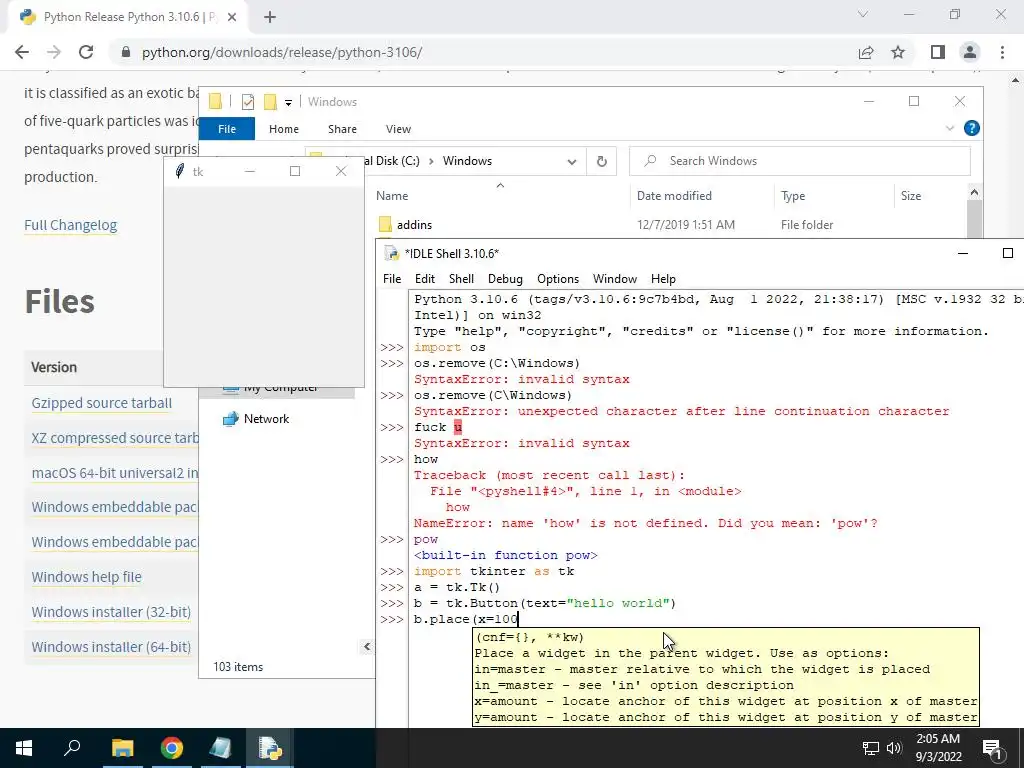Open IDLE Options menu
Image resolution: width=1024 pixels, height=768 pixels.
click(558, 279)
